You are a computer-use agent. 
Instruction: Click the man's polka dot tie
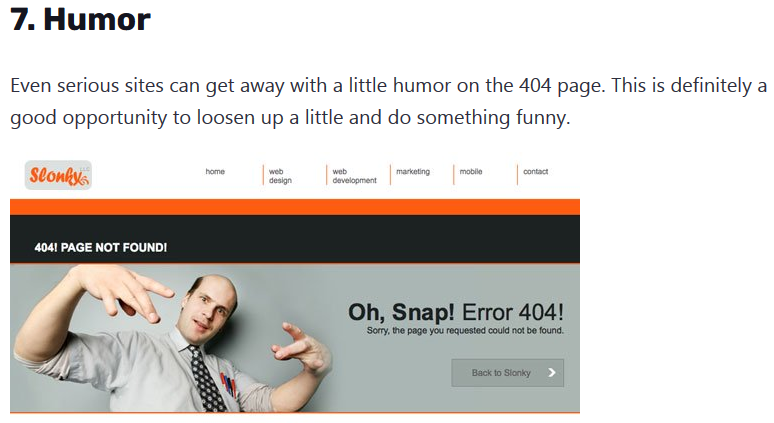209,379
